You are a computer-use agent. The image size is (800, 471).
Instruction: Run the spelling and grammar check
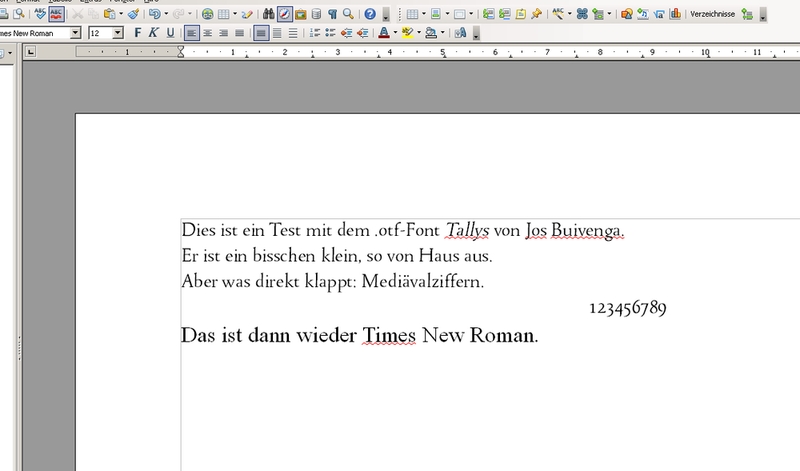[40, 14]
